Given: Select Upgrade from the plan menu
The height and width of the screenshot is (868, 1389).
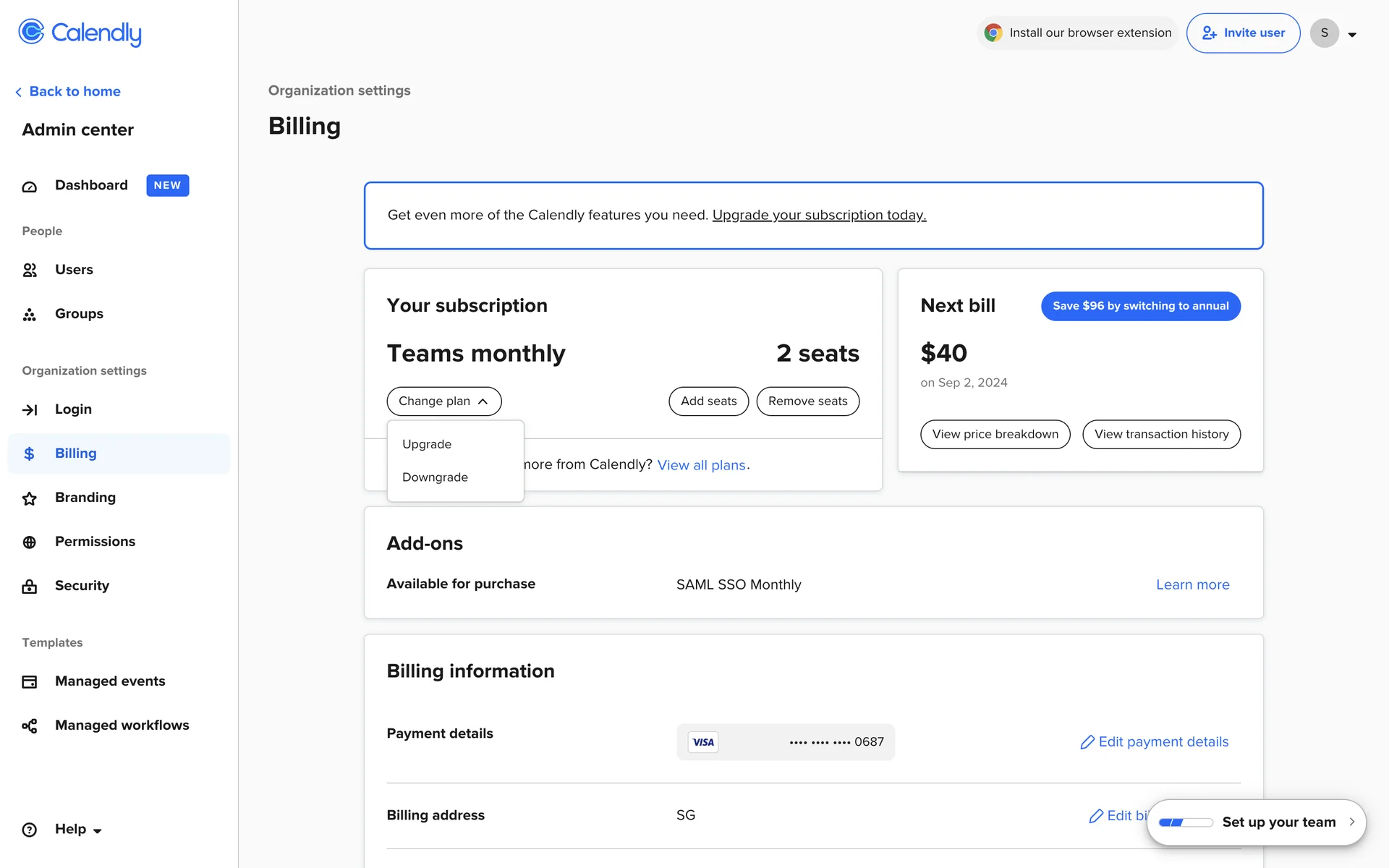Looking at the screenshot, I should (427, 444).
